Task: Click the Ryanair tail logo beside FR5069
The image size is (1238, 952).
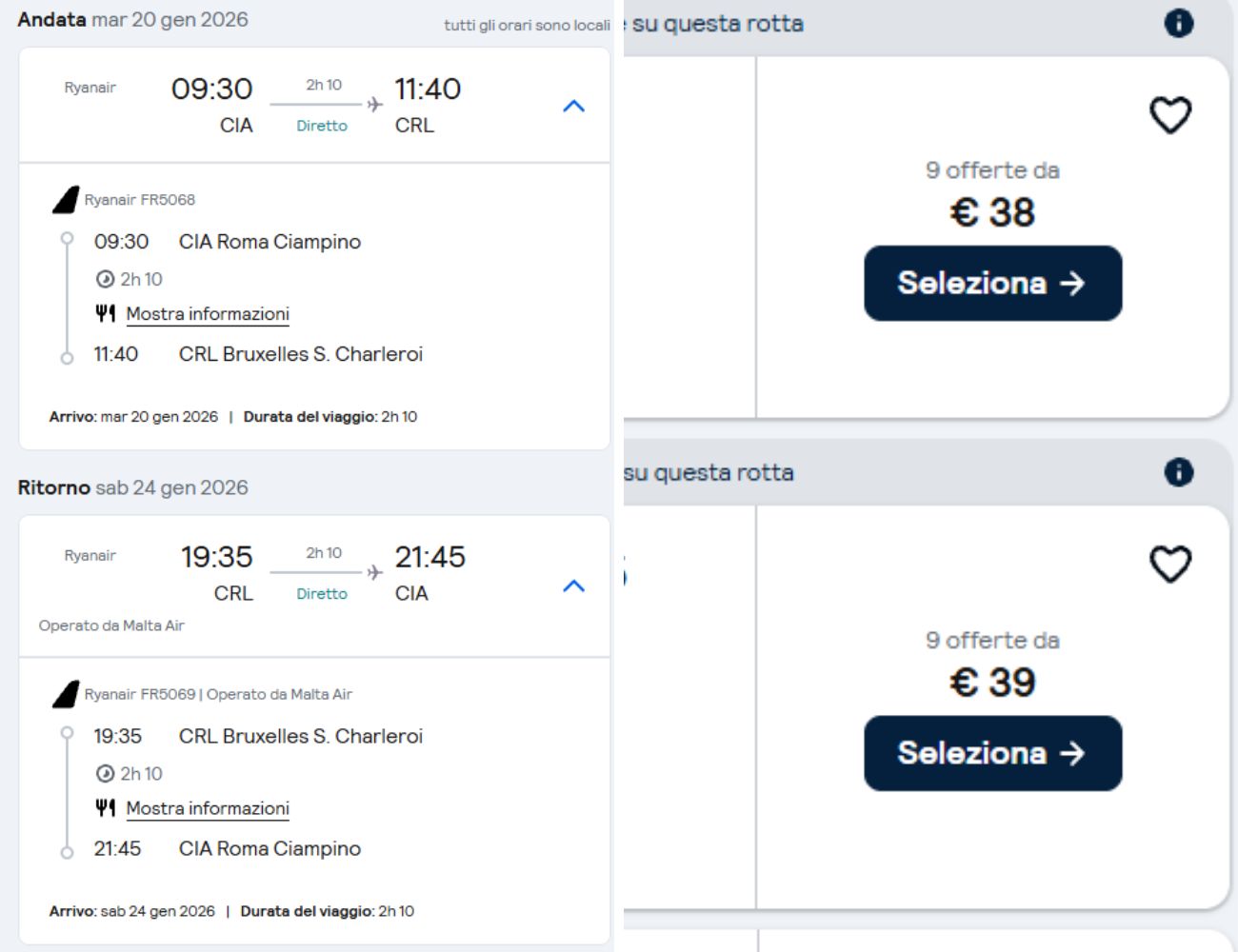Action: pyautogui.click(x=66, y=695)
